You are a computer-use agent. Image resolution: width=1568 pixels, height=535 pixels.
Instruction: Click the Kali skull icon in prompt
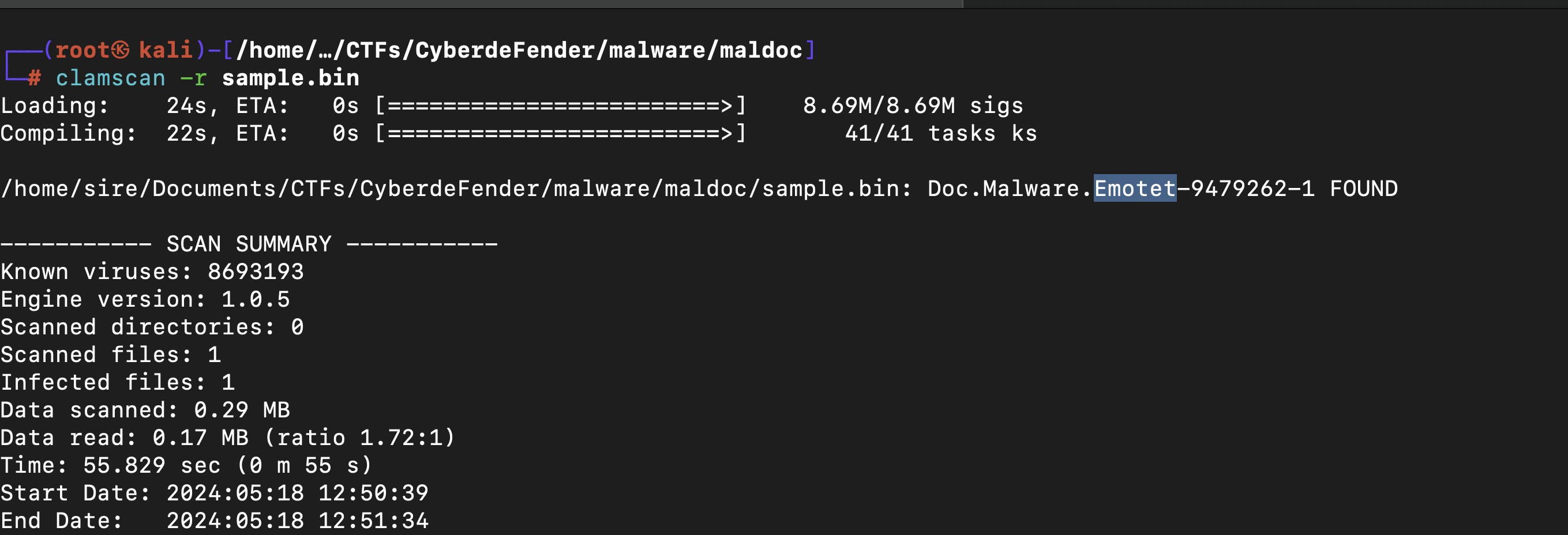click(121, 50)
